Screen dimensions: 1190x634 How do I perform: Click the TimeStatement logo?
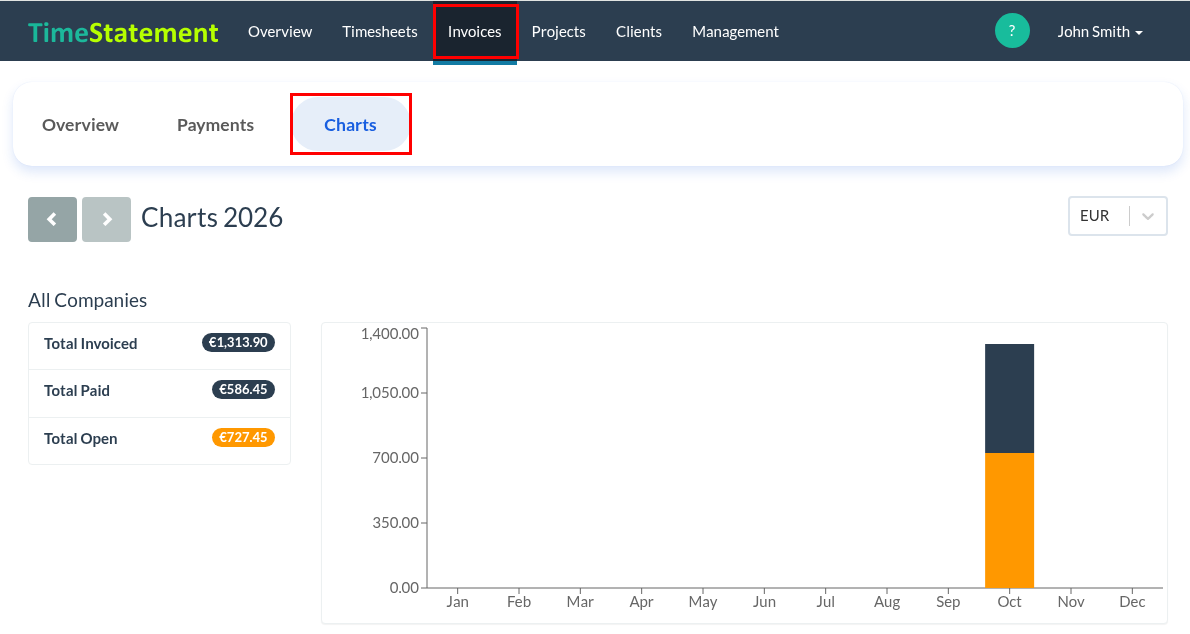(x=123, y=32)
